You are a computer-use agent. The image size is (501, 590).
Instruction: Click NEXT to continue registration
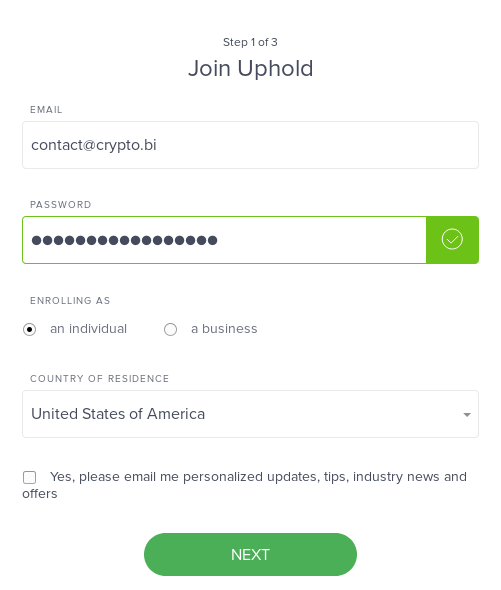[x=250, y=554]
